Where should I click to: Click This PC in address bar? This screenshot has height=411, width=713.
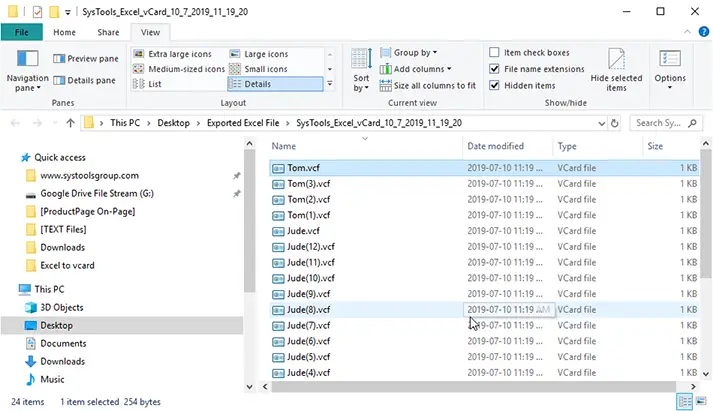125,123
